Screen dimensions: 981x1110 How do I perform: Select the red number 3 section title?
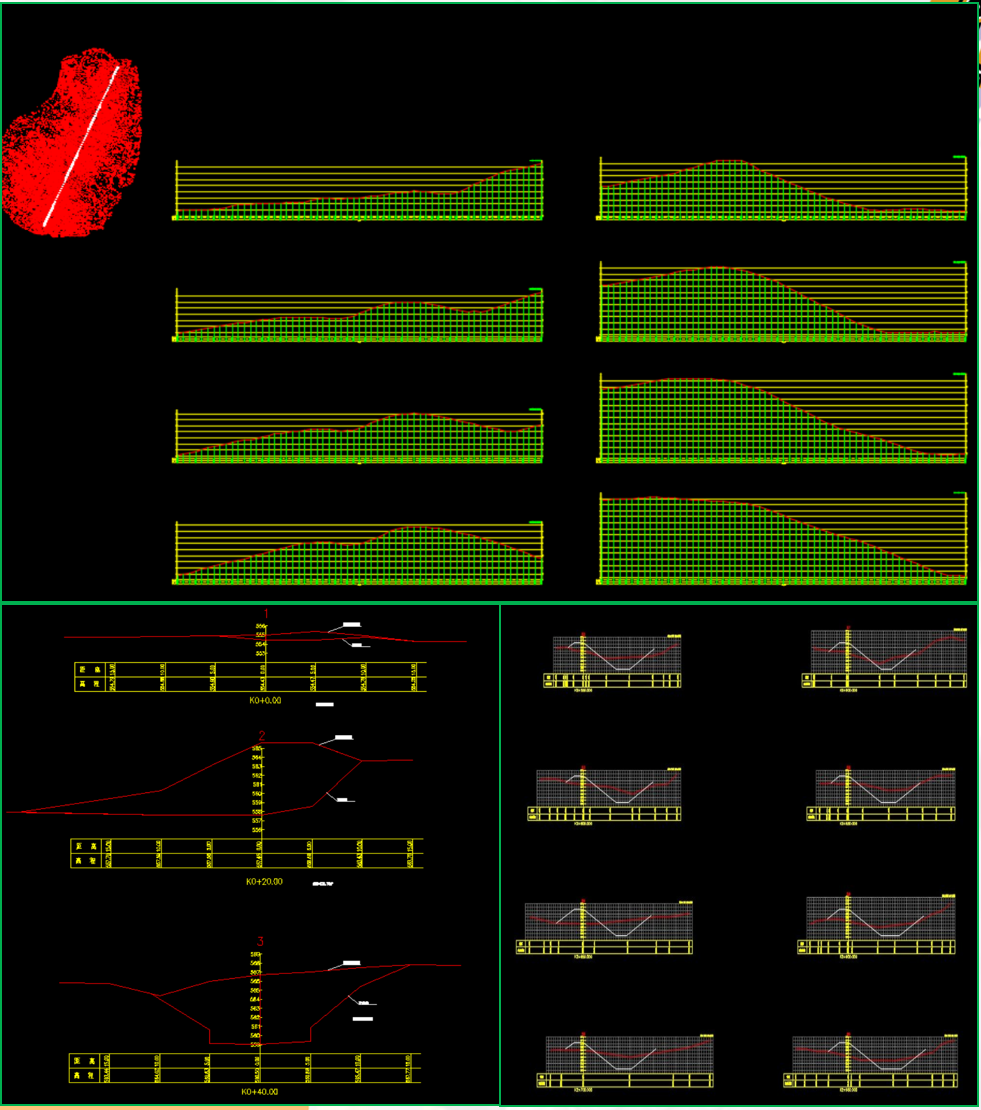[x=261, y=941]
